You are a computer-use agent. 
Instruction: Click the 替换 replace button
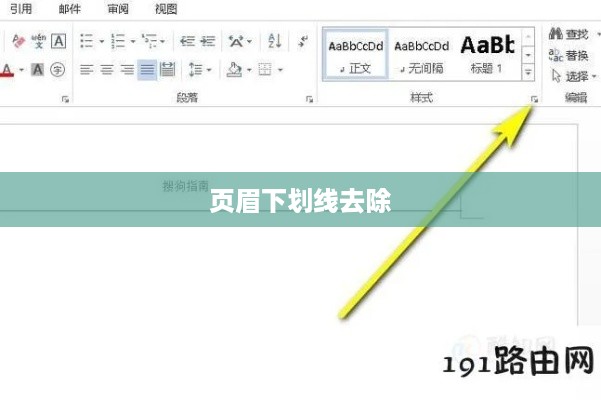point(568,55)
